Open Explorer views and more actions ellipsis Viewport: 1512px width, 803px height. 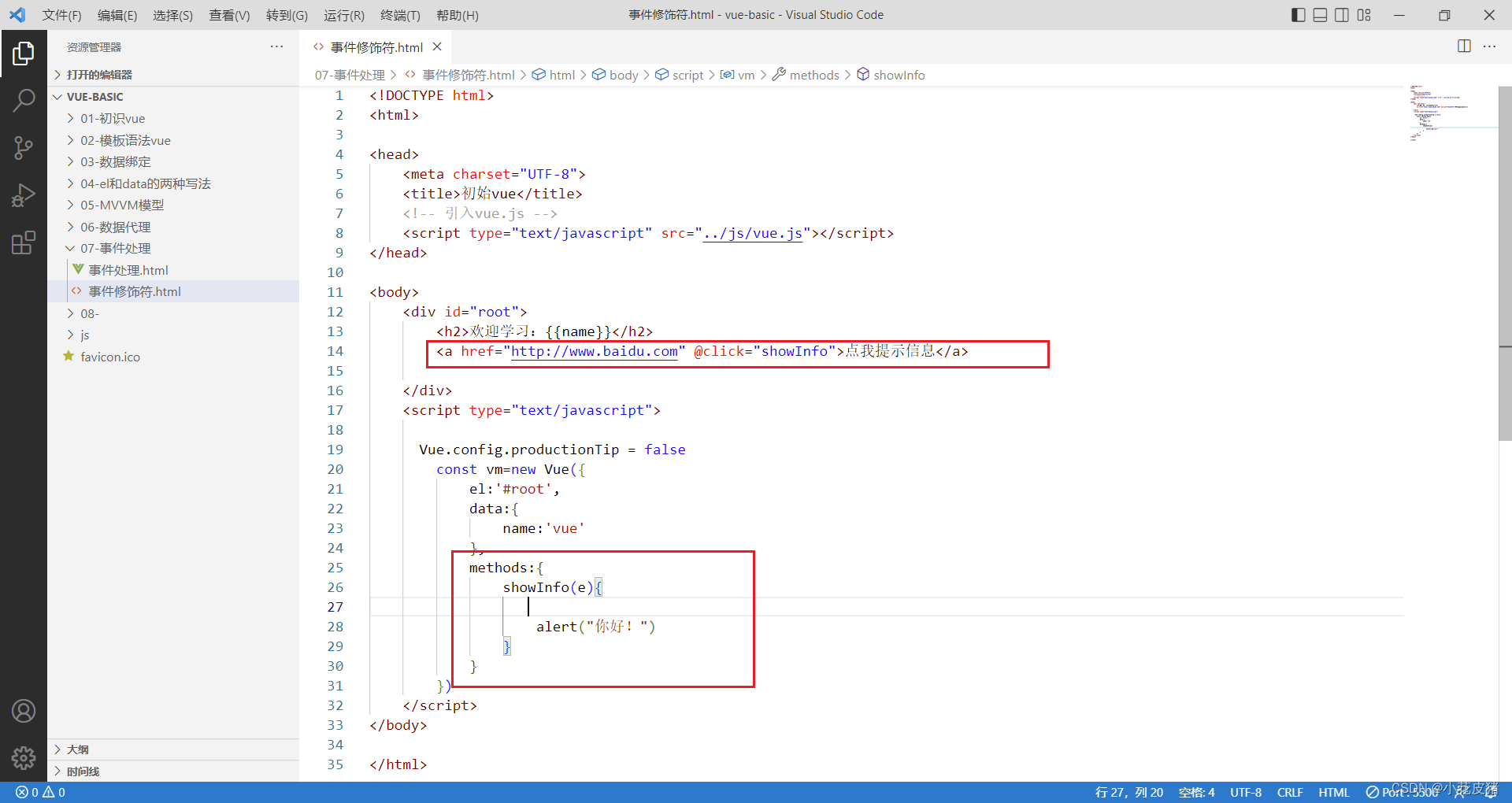(276, 46)
